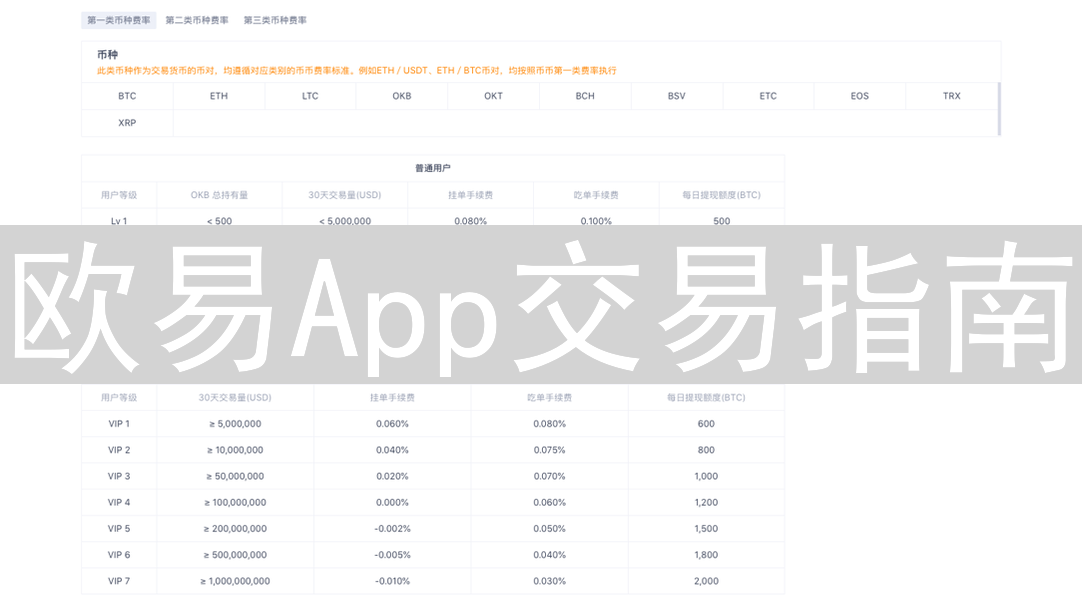Click VIP 6 withdrawal limit 1,800
The width and height of the screenshot is (1082, 609).
[706, 555]
